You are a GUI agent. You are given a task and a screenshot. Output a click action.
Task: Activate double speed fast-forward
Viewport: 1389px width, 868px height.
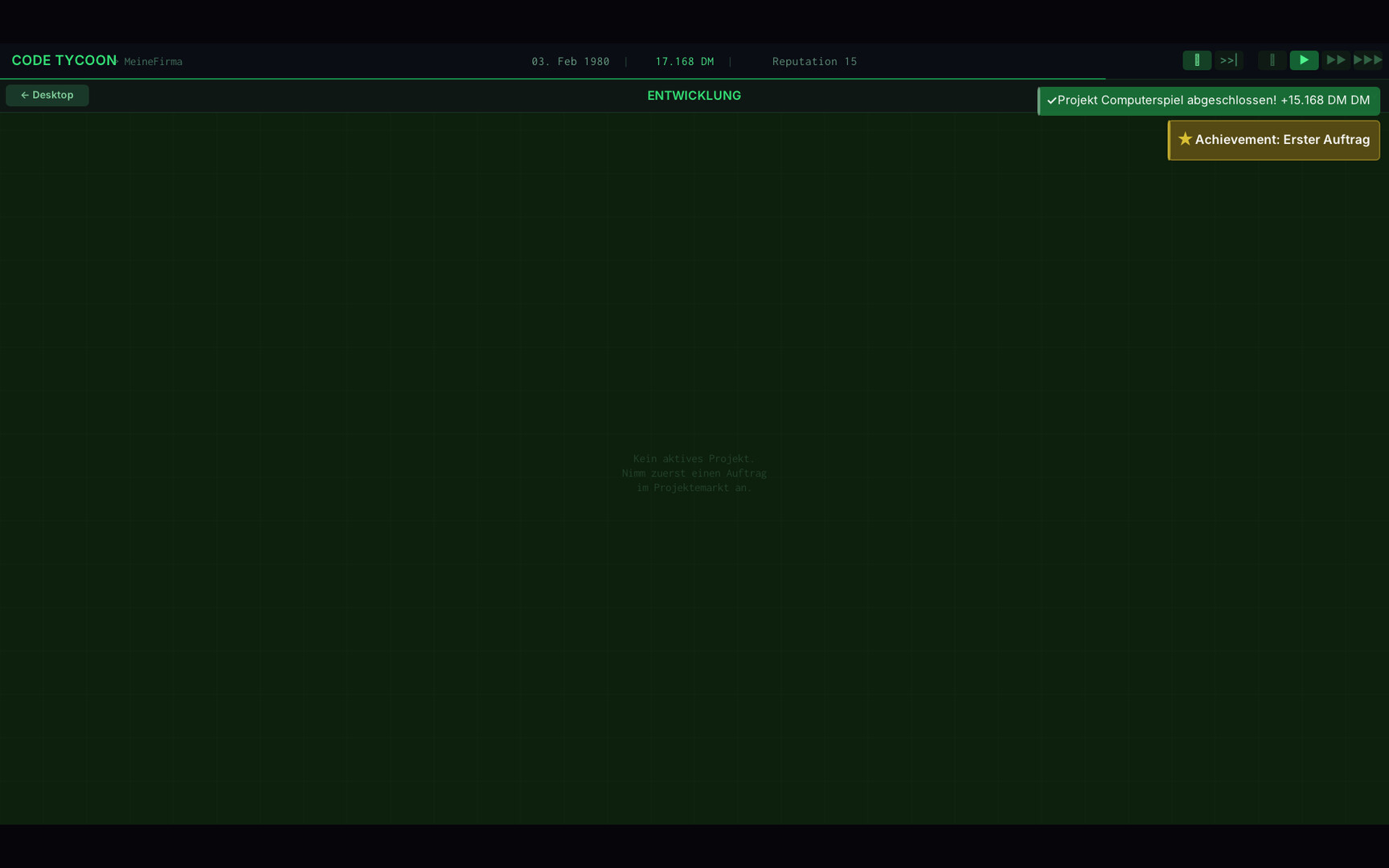[1336, 59]
